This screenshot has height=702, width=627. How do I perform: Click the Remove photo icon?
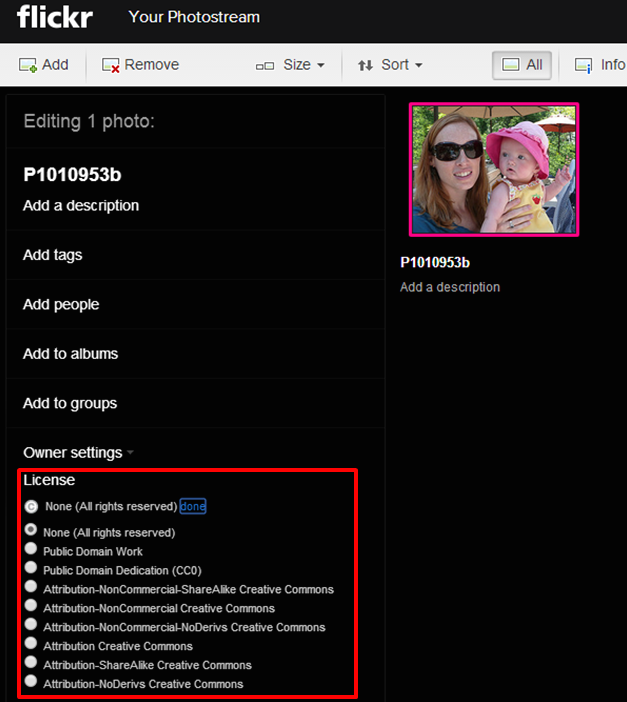[111, 65]
